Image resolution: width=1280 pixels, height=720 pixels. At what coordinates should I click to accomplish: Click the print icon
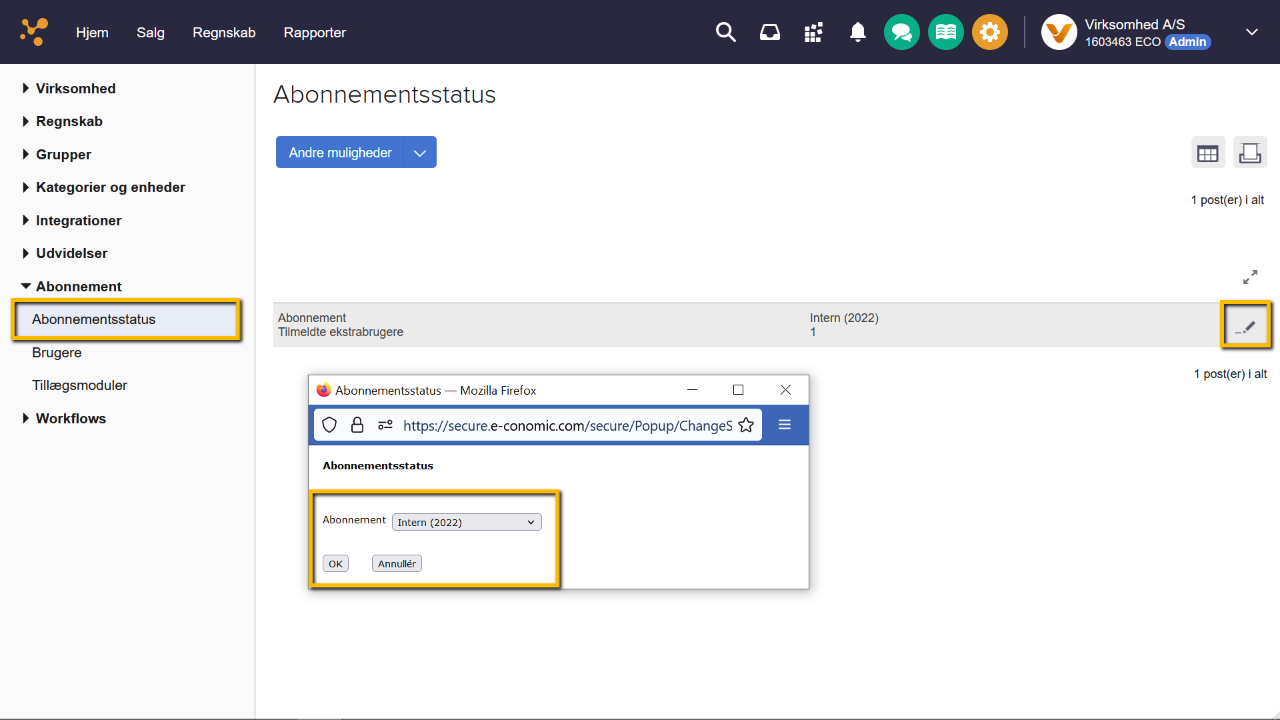tap(1249, 153)
